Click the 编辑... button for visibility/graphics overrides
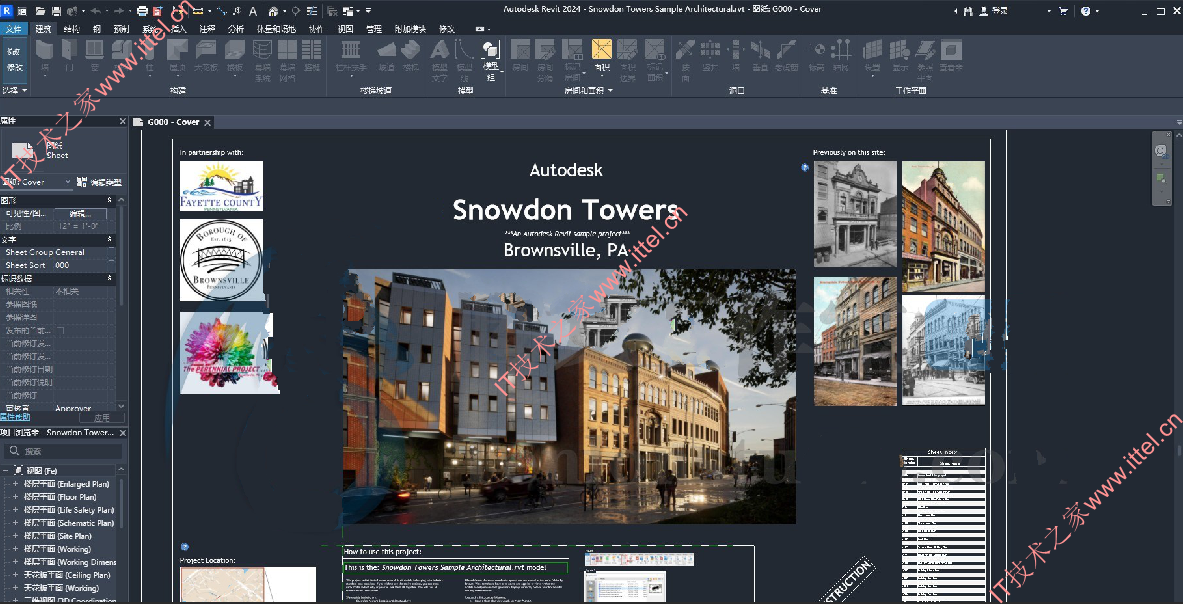 tap(80, 214)
